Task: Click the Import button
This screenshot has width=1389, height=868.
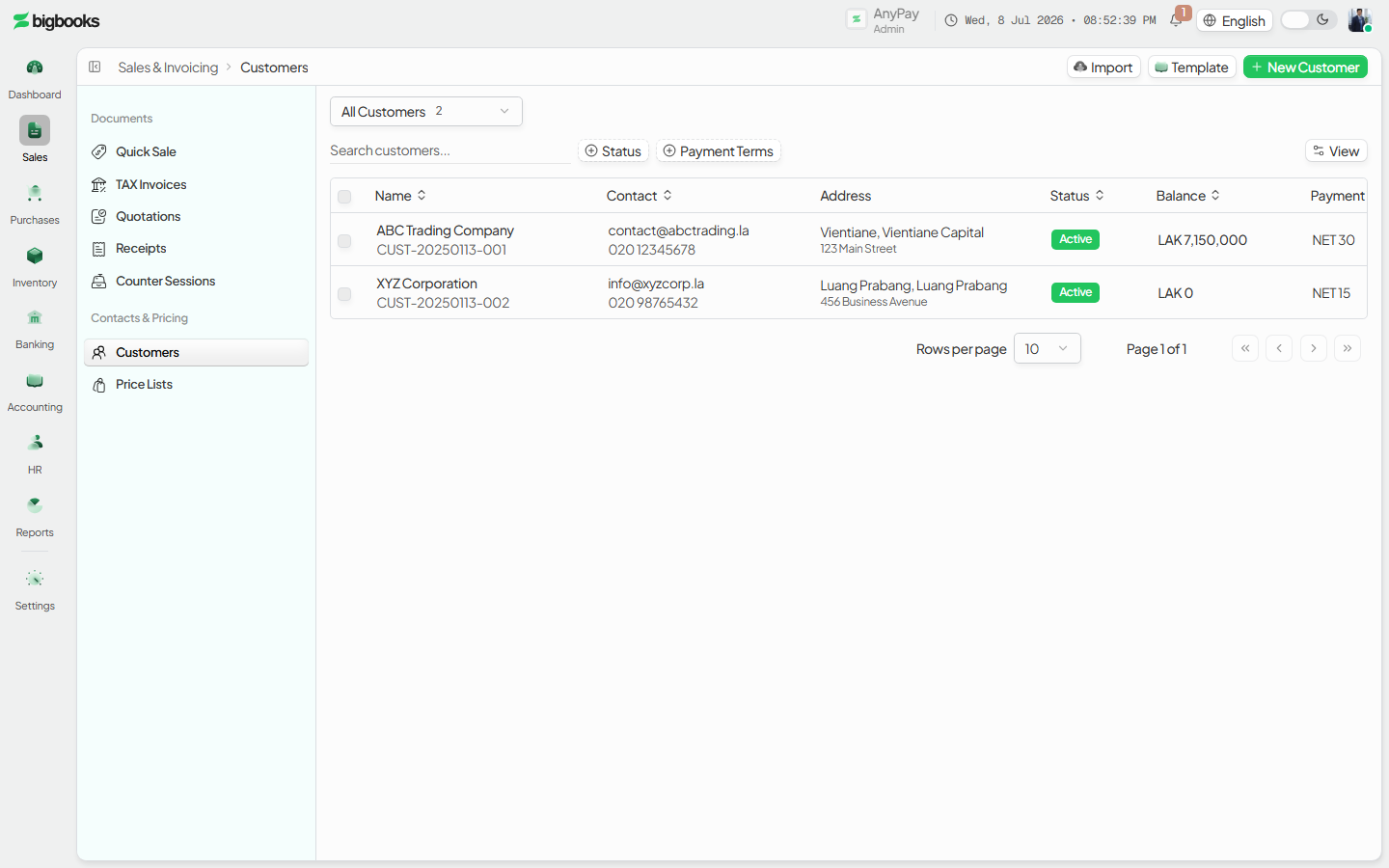Action: [x=1103, y=67]
